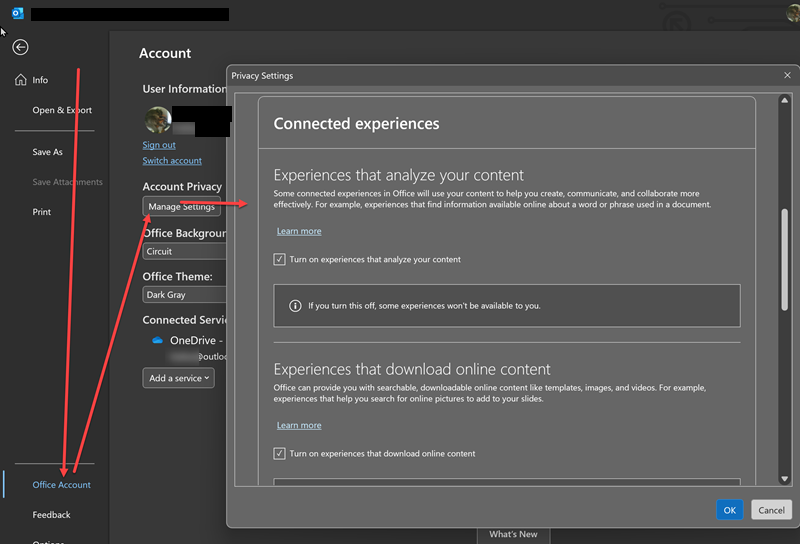Click the Outlook app icon in title bar

pos(18,13)
